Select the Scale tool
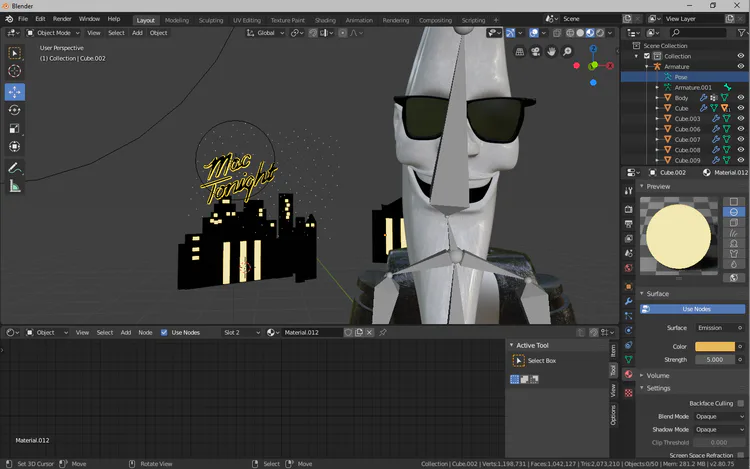The width and height of the screenshot is (750, 469). pyautogui.click(x=15, y=128)
